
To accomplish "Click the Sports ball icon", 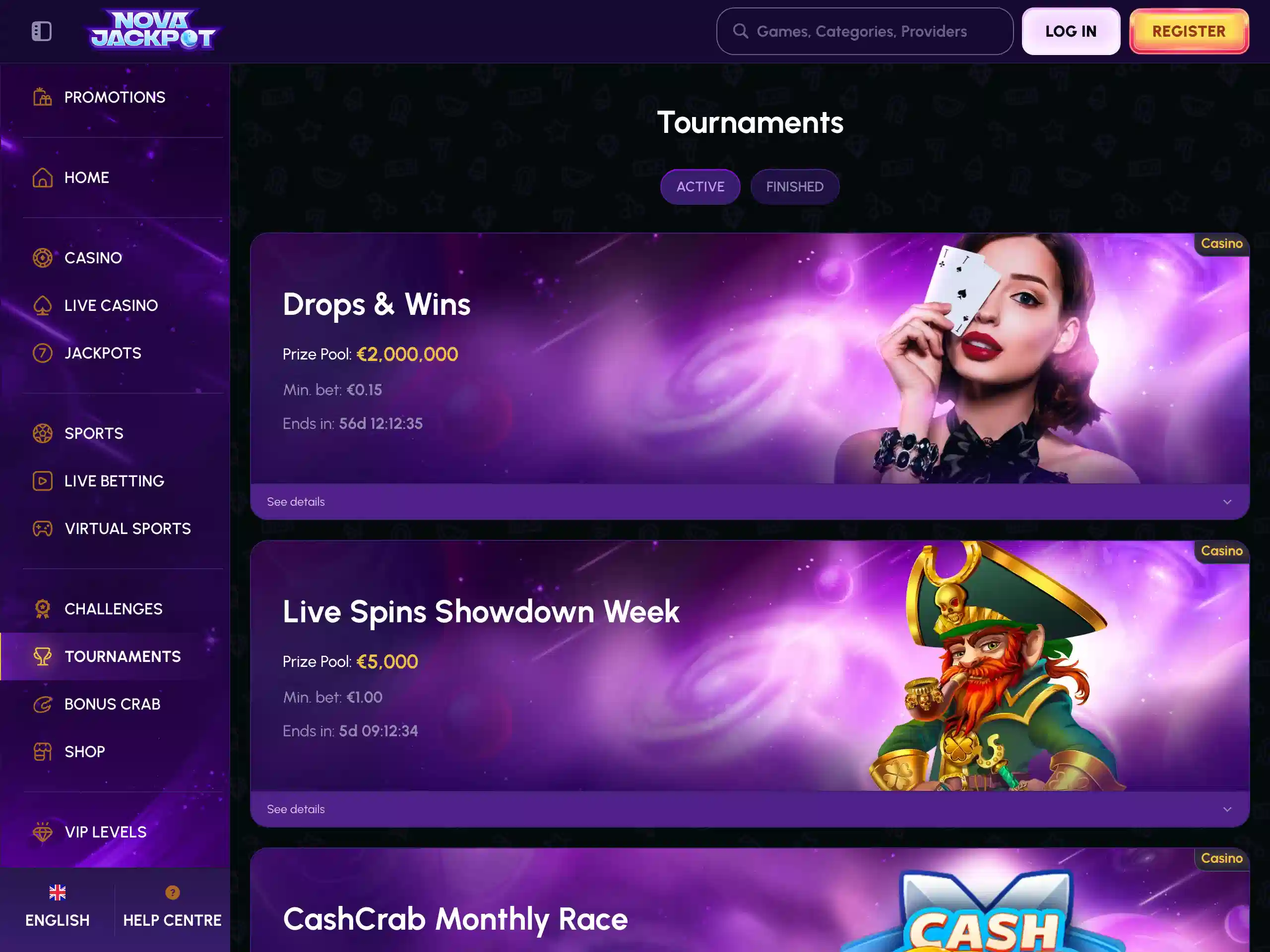I will (43, 433).
